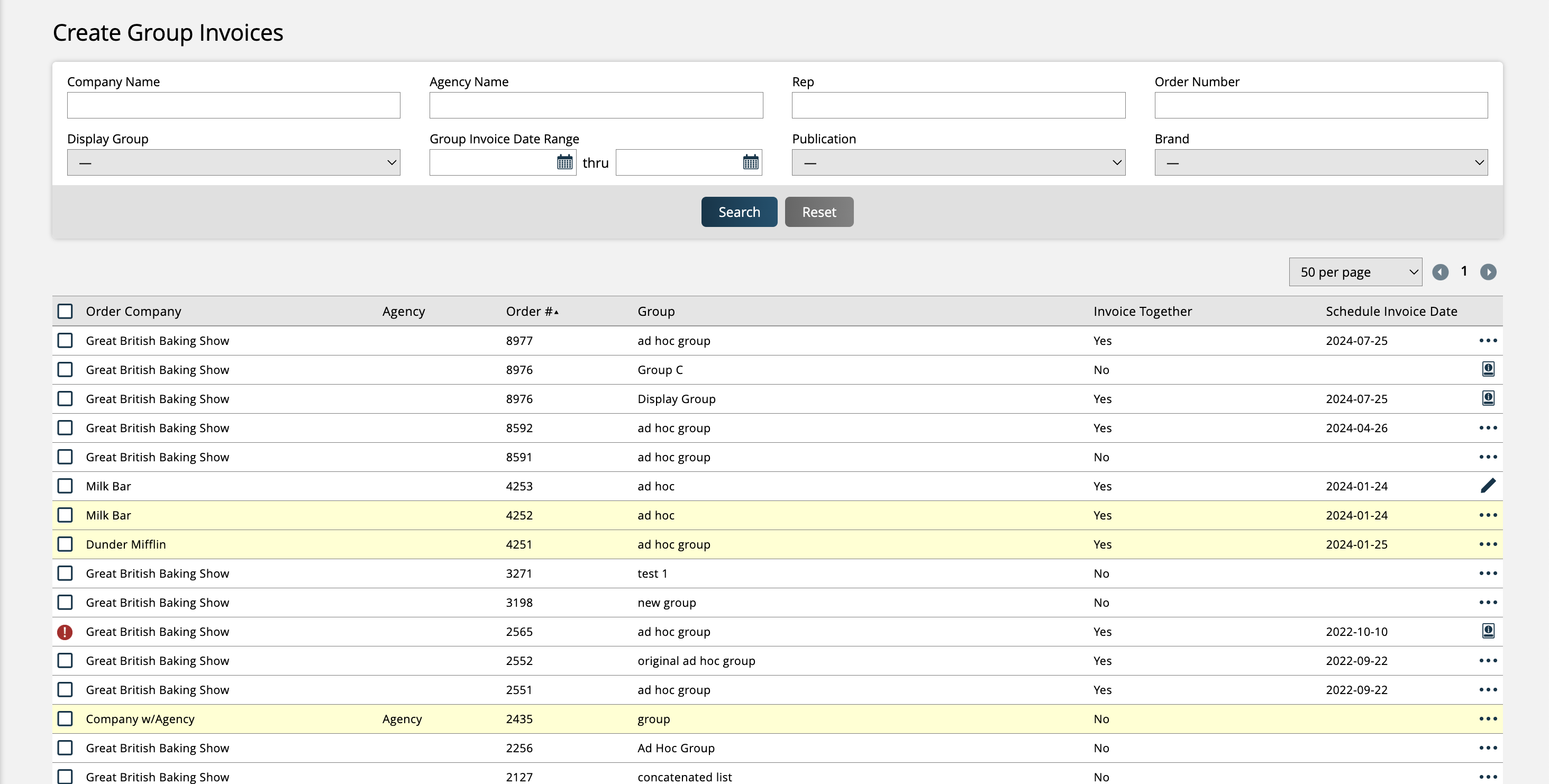The height and width of the screenshot is (784, 1549).
Task: Click invoice icon for order 8976 Group C
Action: [x=1488, y=369]
